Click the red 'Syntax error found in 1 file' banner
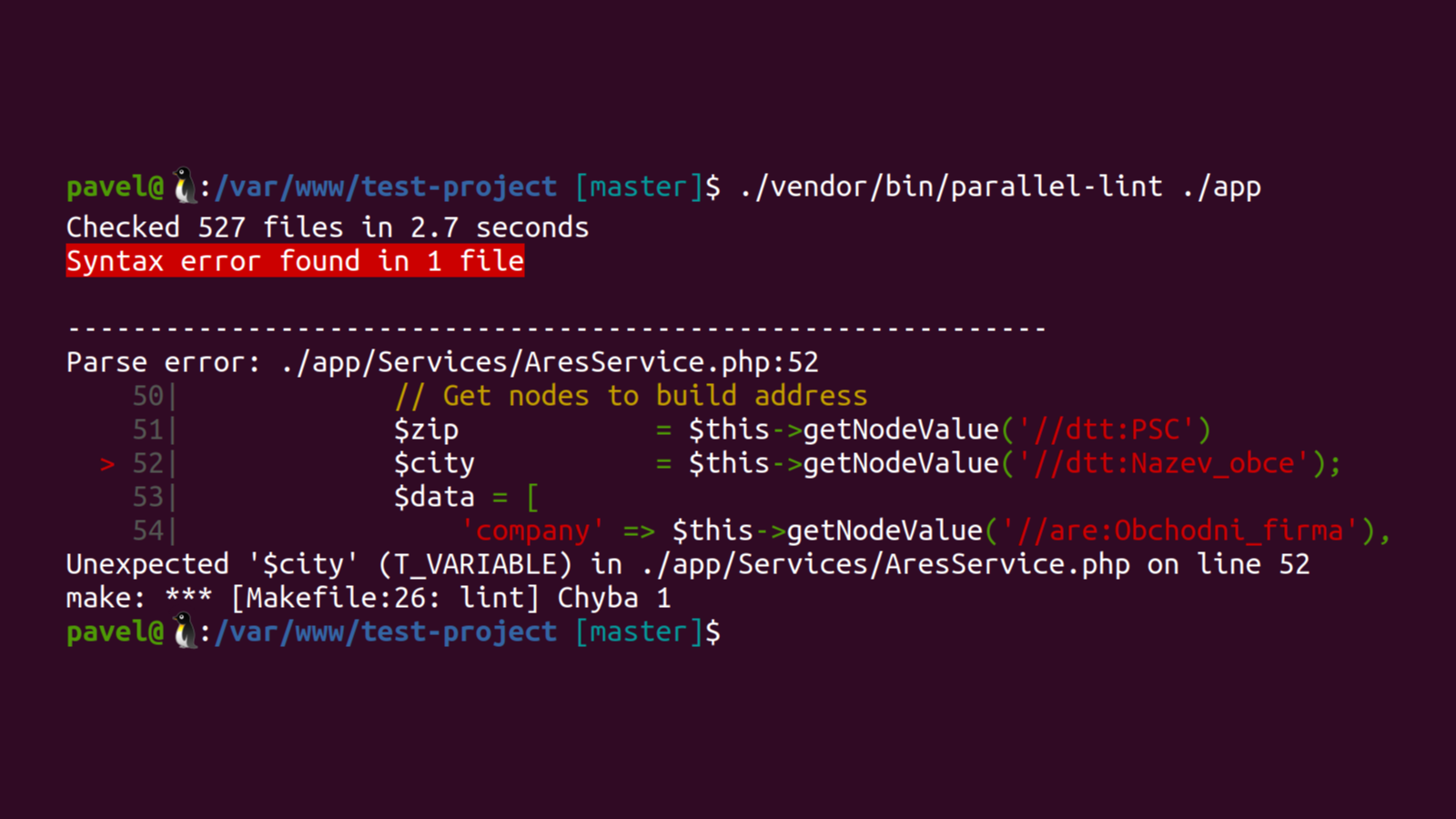The width and height of the screenshot is (1456, 819). [295, 261]
